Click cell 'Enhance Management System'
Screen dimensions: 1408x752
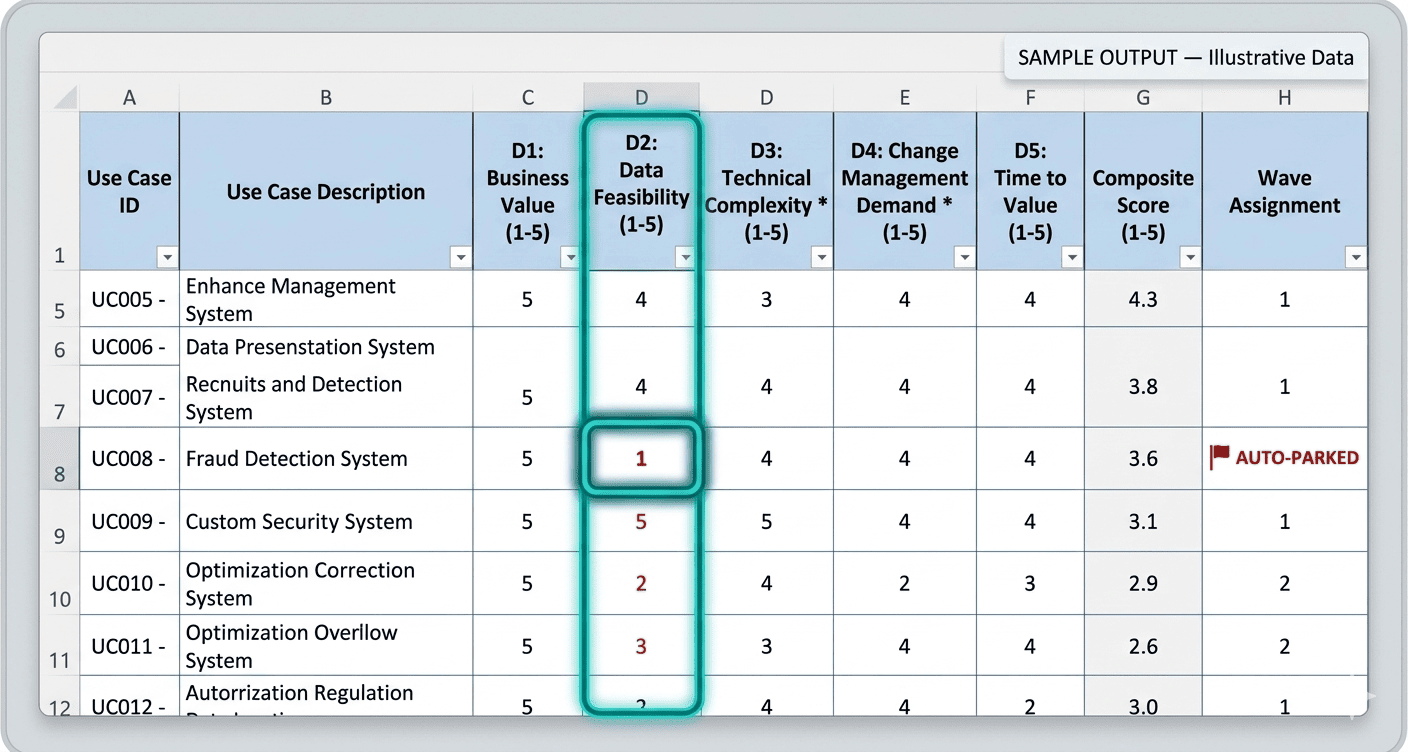click(x=326, y=299)
